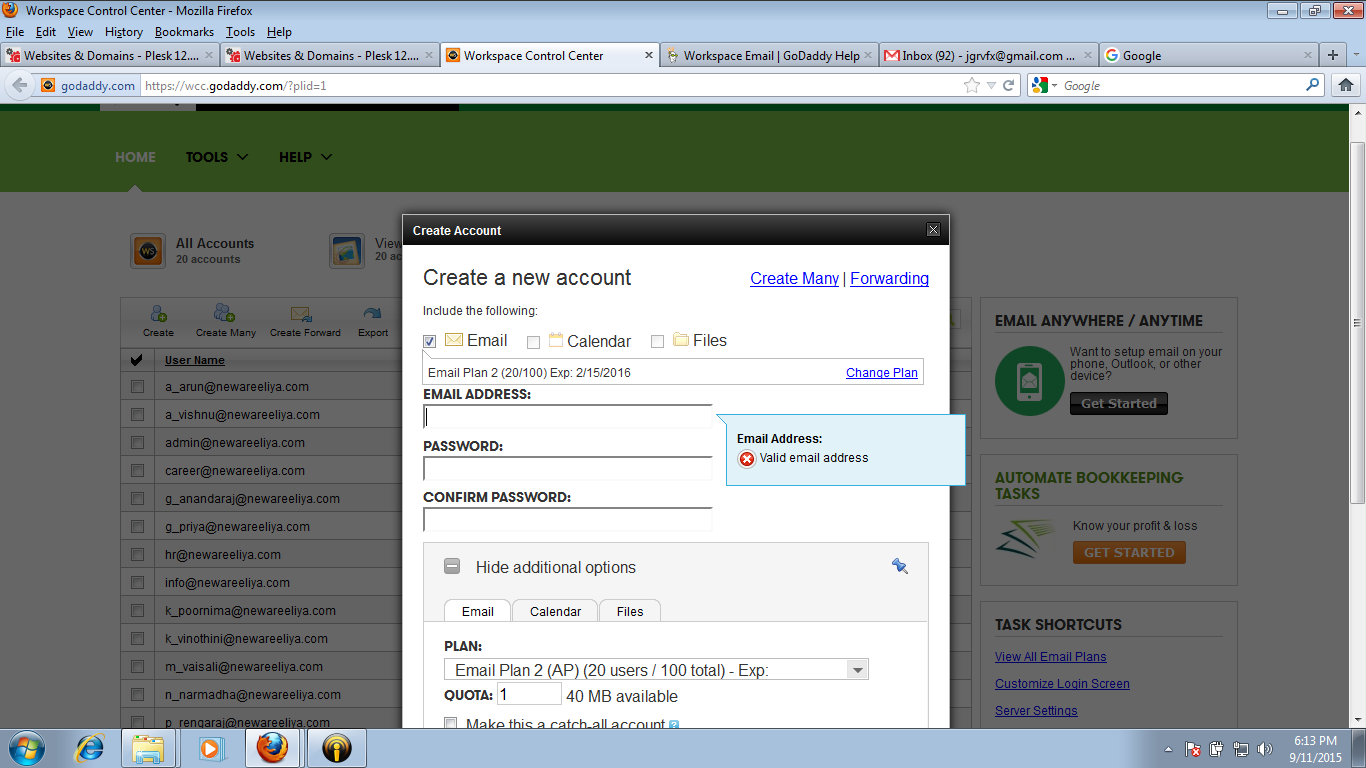Click the Create Many link in dialog

(x=794, y=278)
